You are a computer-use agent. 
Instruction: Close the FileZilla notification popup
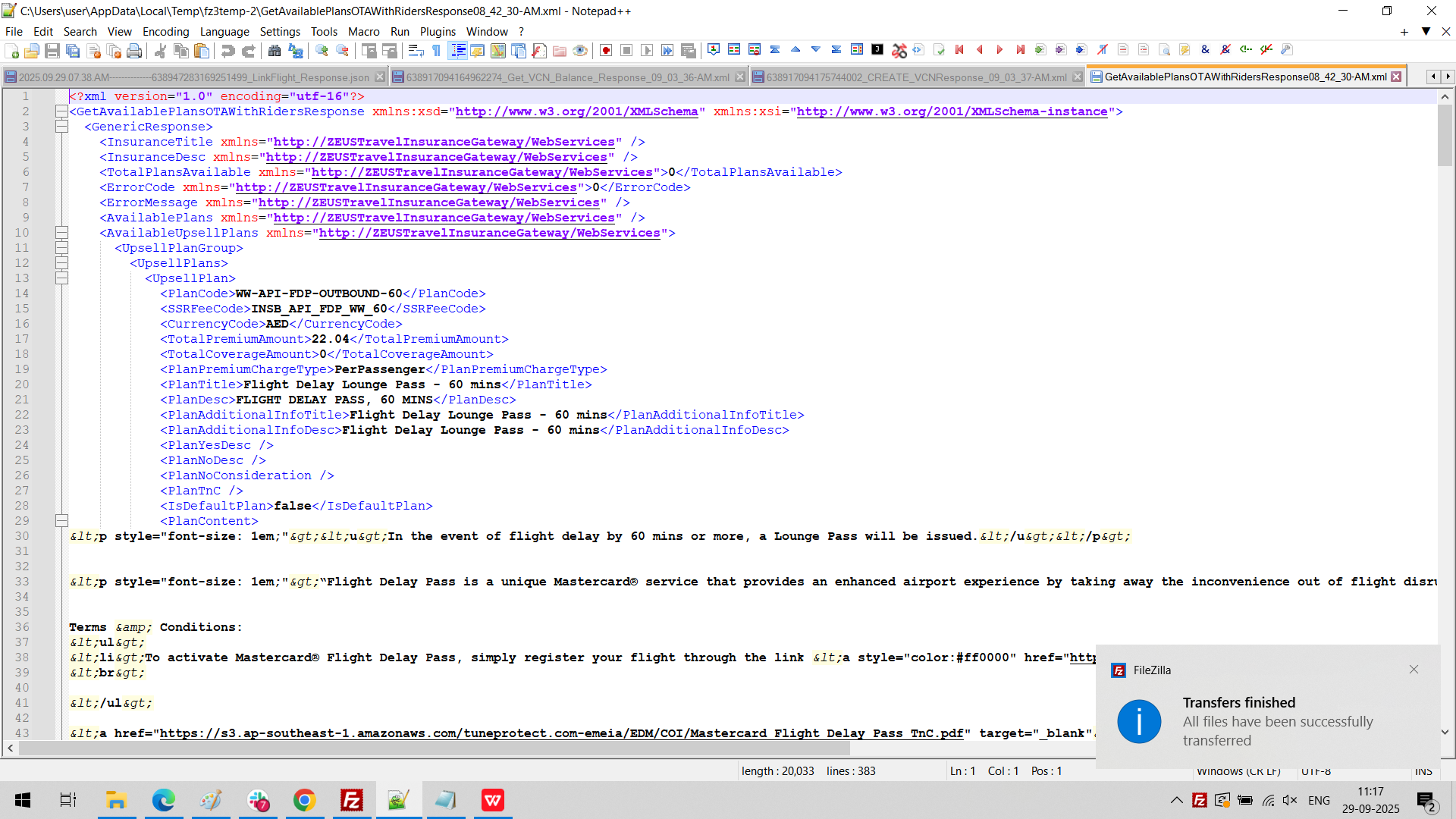point(1414,670)
